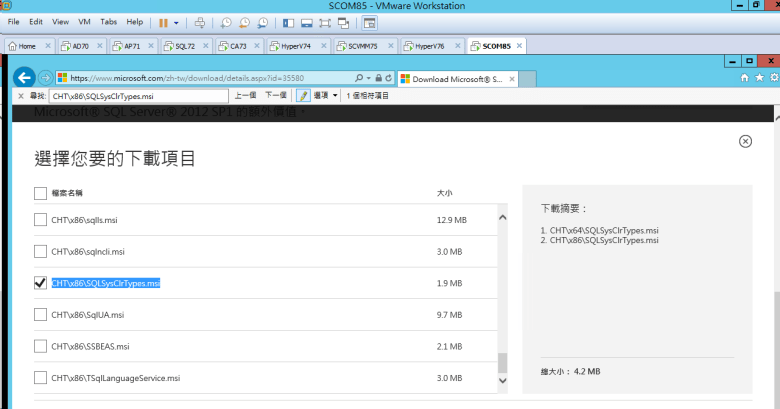Close the download selection dialog
Image resolution: width=780 pixels, height=409 pixels.
(x=745, y=142)
